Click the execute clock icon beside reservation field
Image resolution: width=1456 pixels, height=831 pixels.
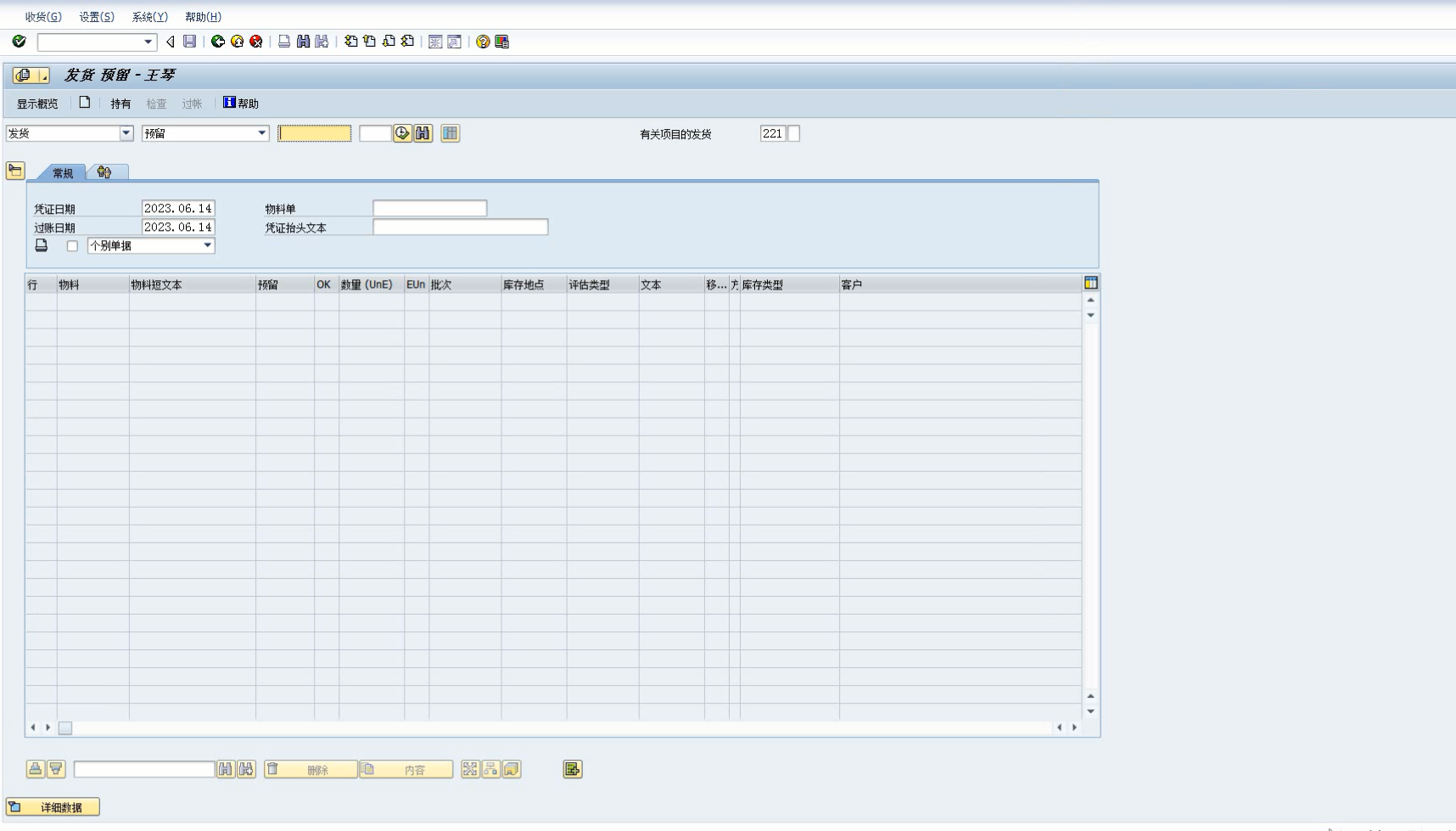click(x=402, y=133)
